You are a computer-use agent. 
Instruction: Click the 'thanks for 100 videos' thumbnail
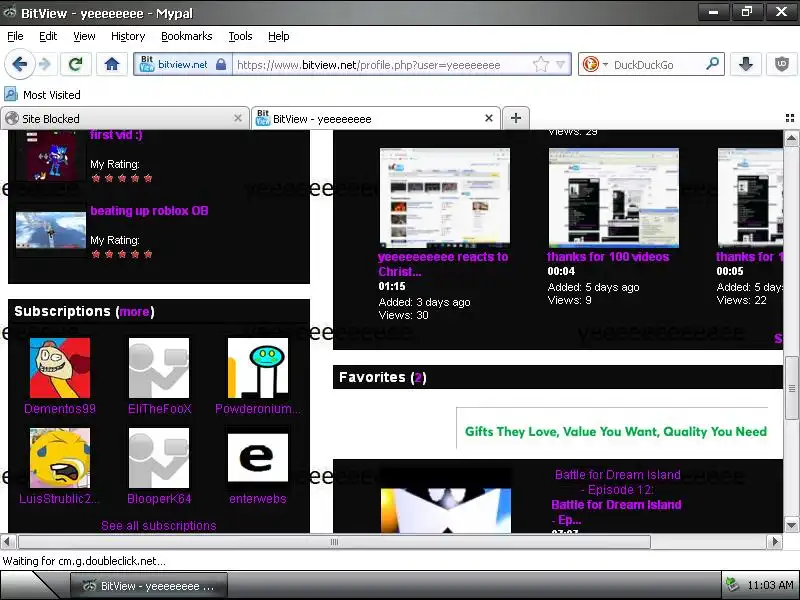[614, 198]
